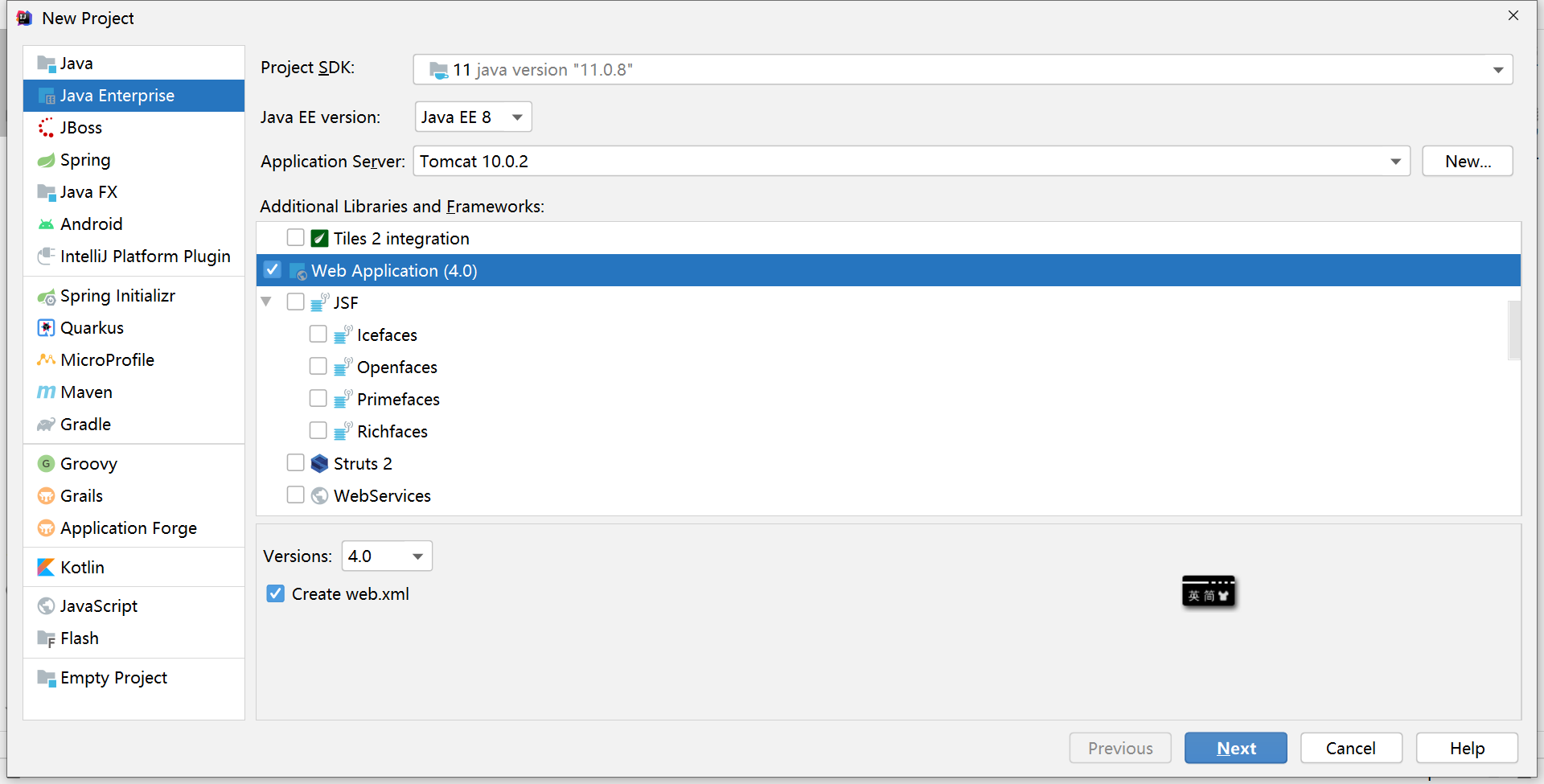Screen dimensions: 1544x784
Task: Click the Next button
Action: pos(1236,749)
